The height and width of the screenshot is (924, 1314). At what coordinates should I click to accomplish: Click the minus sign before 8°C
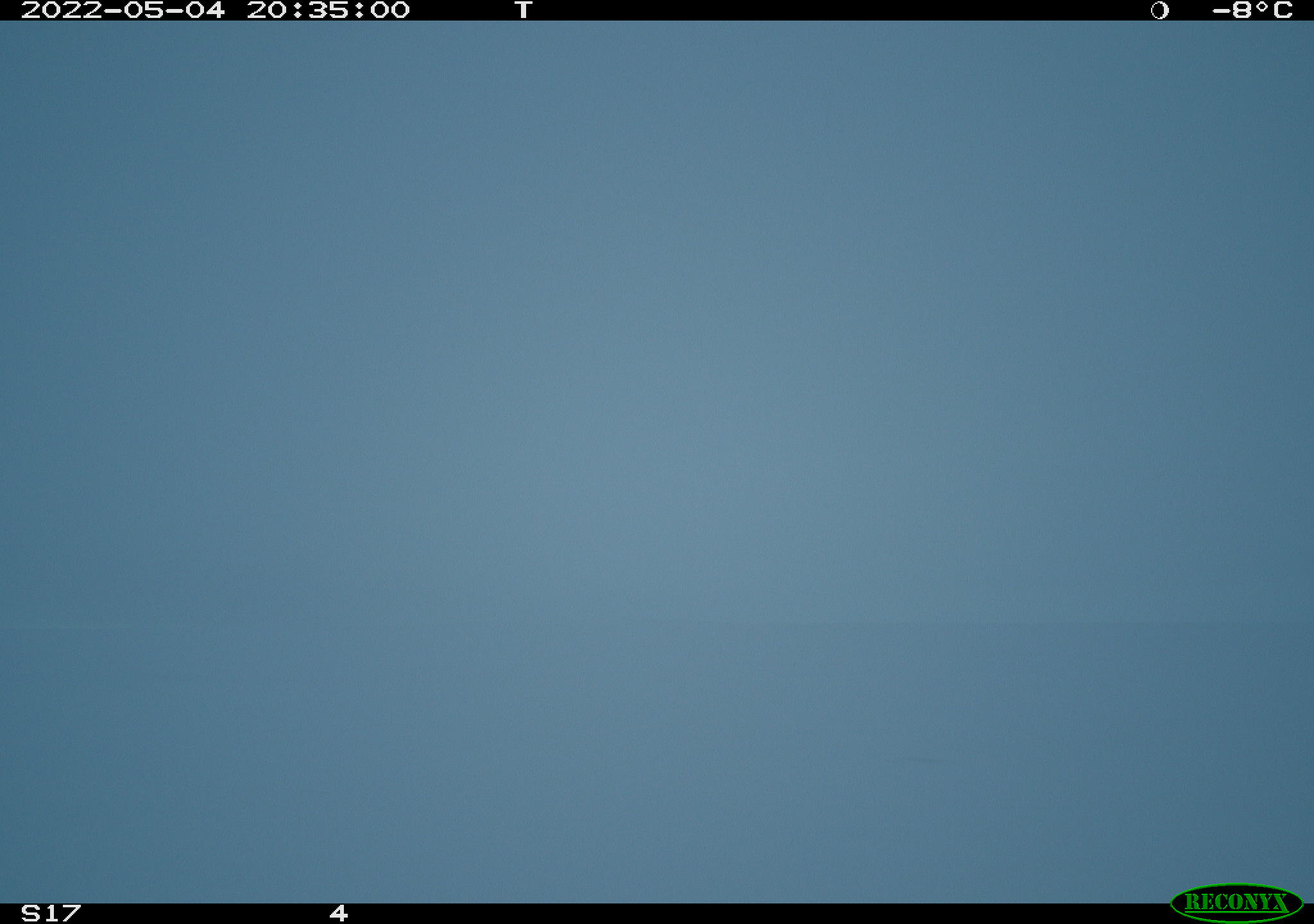tap(1221, 10)
